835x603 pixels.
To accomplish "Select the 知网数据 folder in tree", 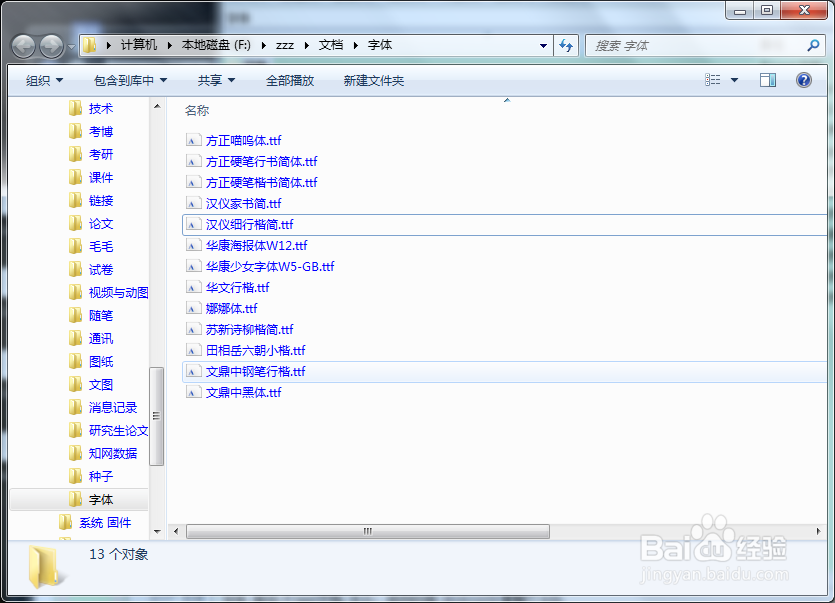I will [113, 453].
